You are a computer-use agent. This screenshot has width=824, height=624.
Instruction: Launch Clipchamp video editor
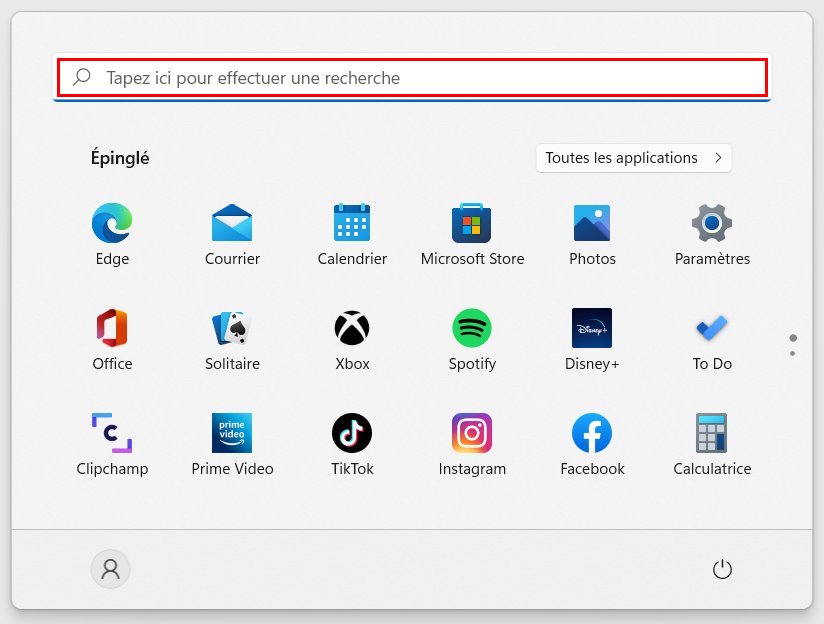click(x=112, y=445)
